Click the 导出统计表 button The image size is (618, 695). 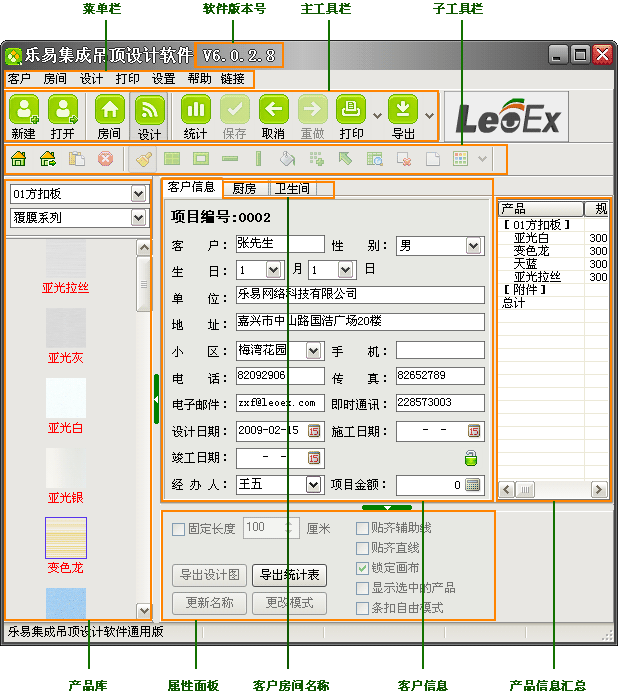click(x=289, y=575)
